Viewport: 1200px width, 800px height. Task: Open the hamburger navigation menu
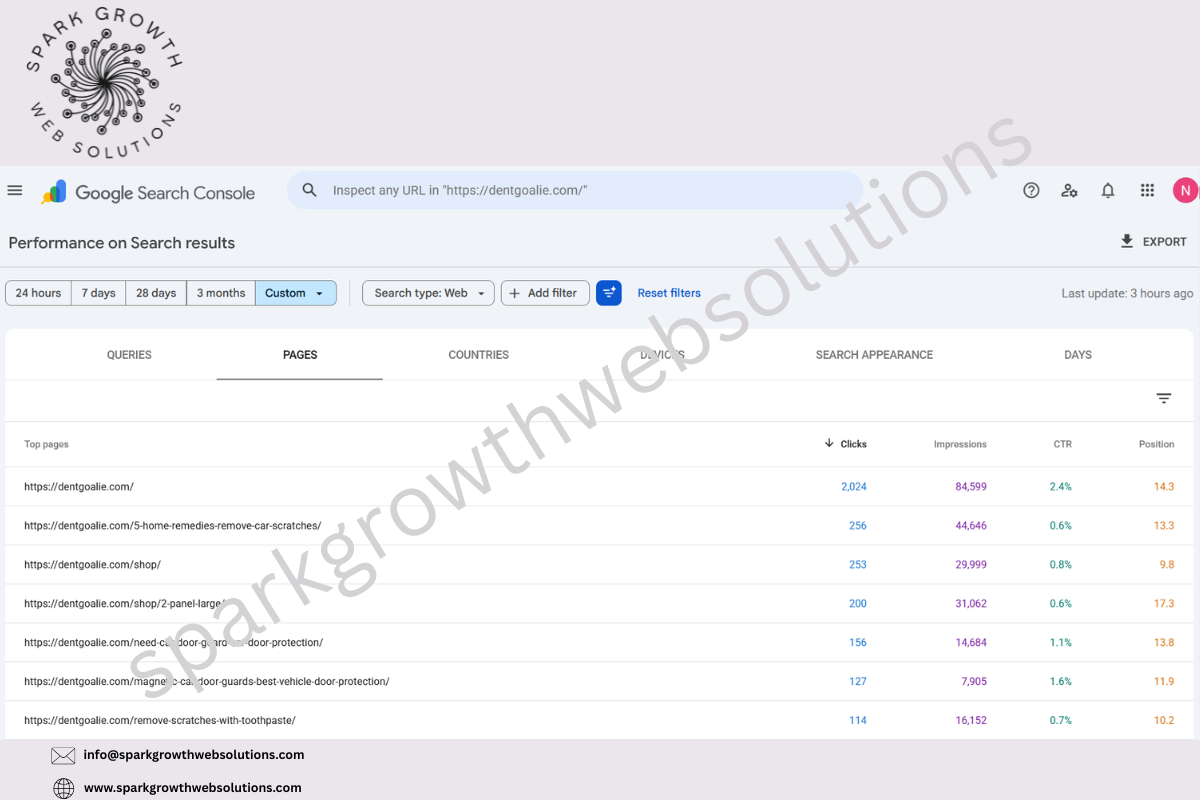pyautogui.click(x=15, y=190)
